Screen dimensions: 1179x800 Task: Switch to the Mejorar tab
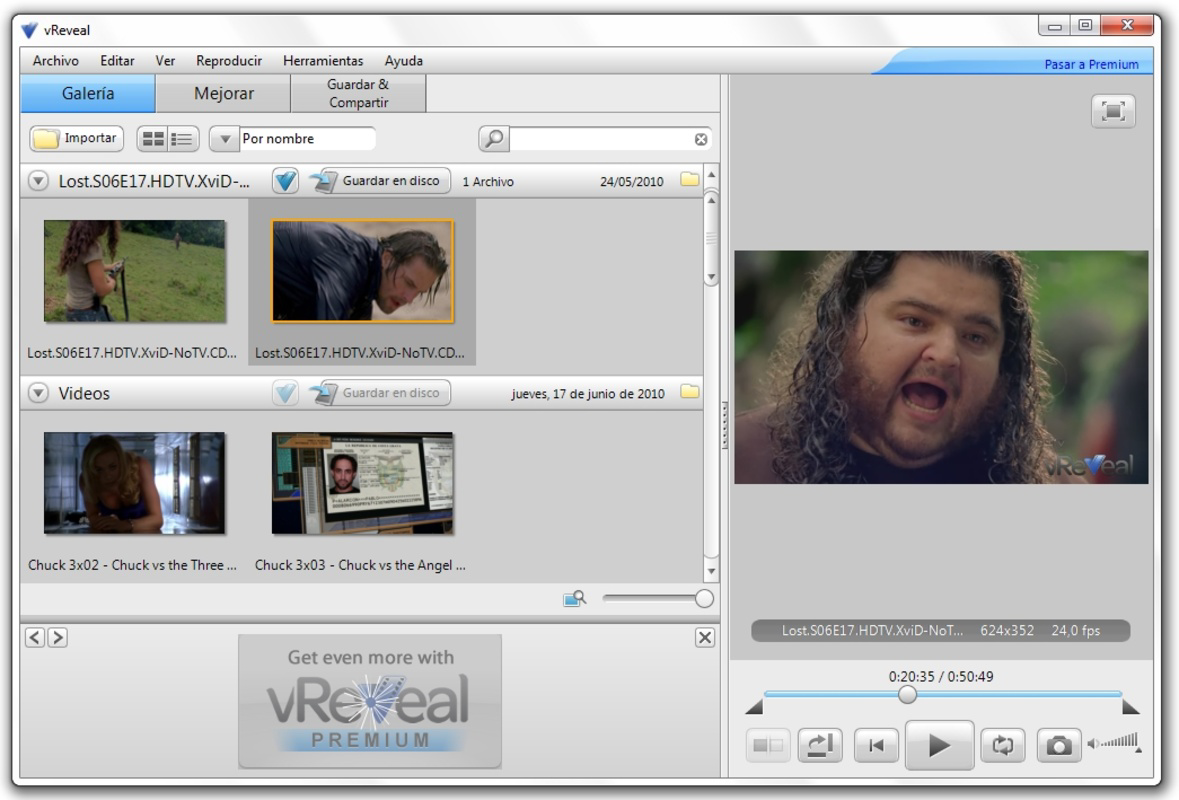(x=223, y=93)
